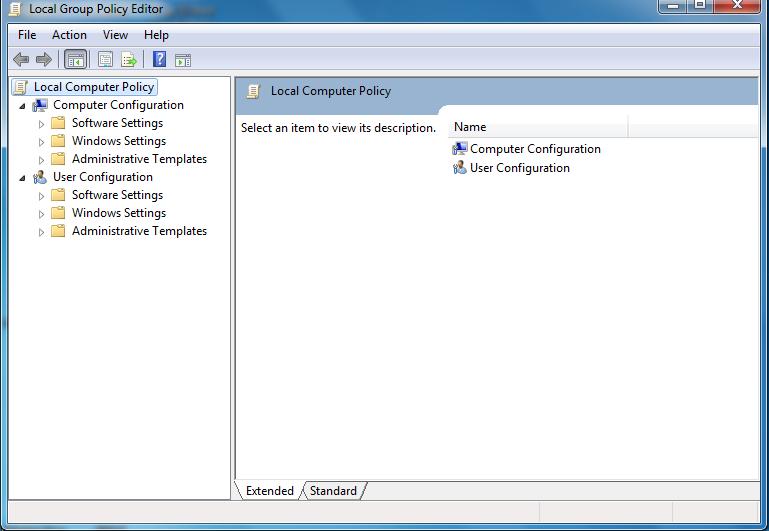Expand Windows Settings under Computer Configuration
Viewport: 769px width, 531px height.
[x=41, y=142]
